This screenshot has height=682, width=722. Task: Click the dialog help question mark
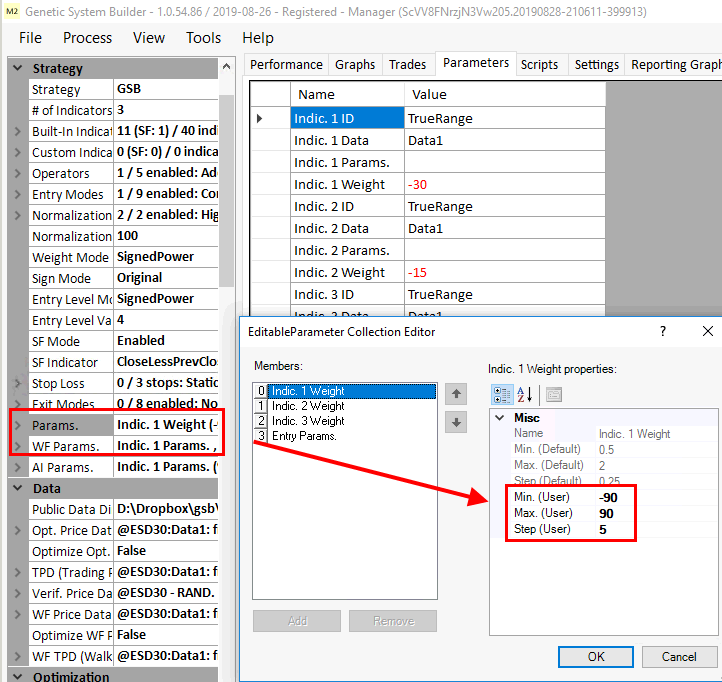click(662, 331)
